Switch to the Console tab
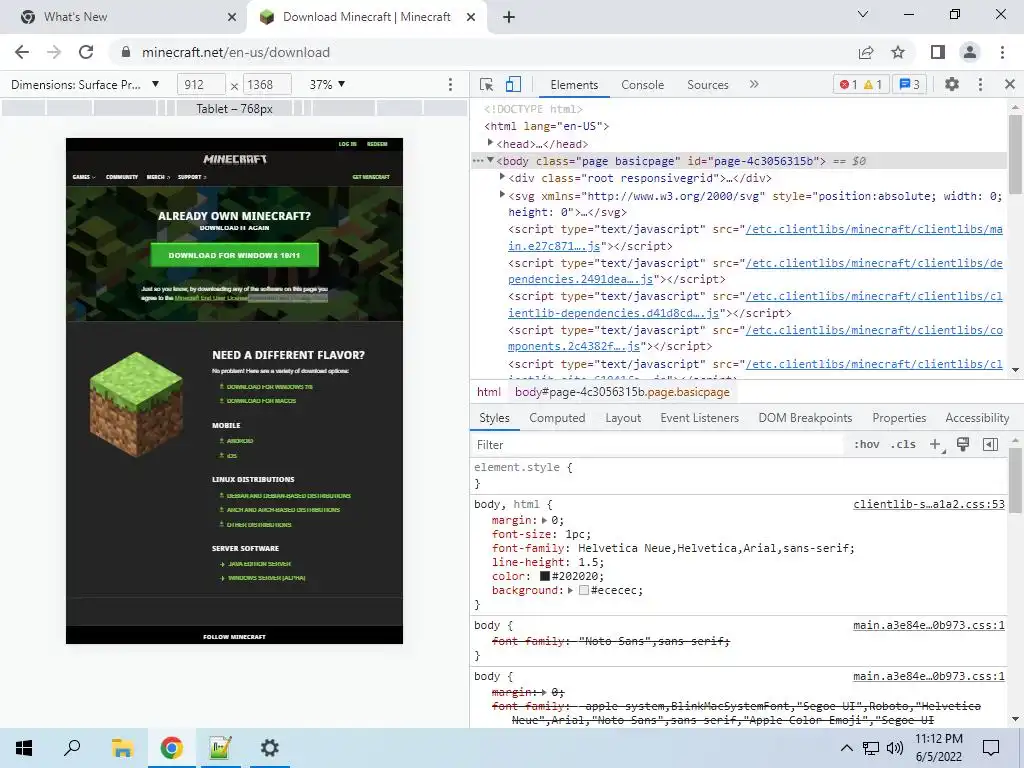Image resolution: width=1024 pixels, height=768 pixels. tap(643, 85)
